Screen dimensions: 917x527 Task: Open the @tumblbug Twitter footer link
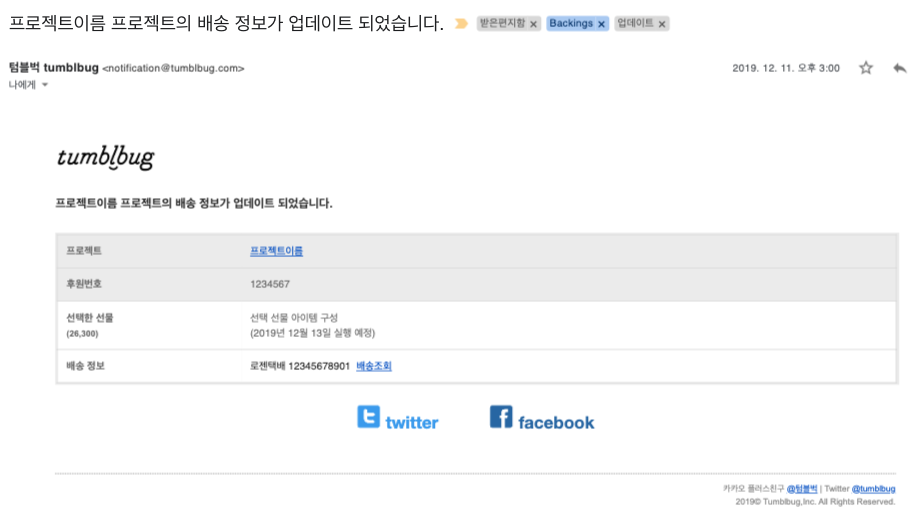pos(873,489)
